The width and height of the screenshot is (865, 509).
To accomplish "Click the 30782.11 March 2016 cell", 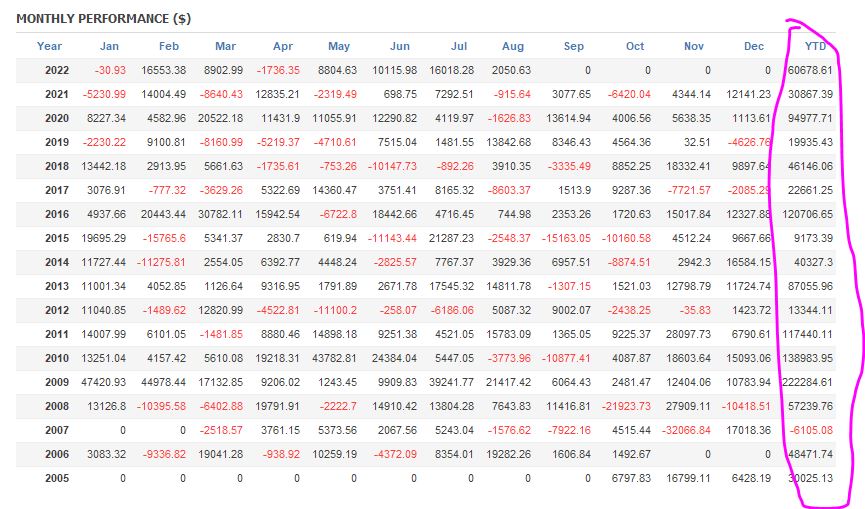I will point(214,214).
